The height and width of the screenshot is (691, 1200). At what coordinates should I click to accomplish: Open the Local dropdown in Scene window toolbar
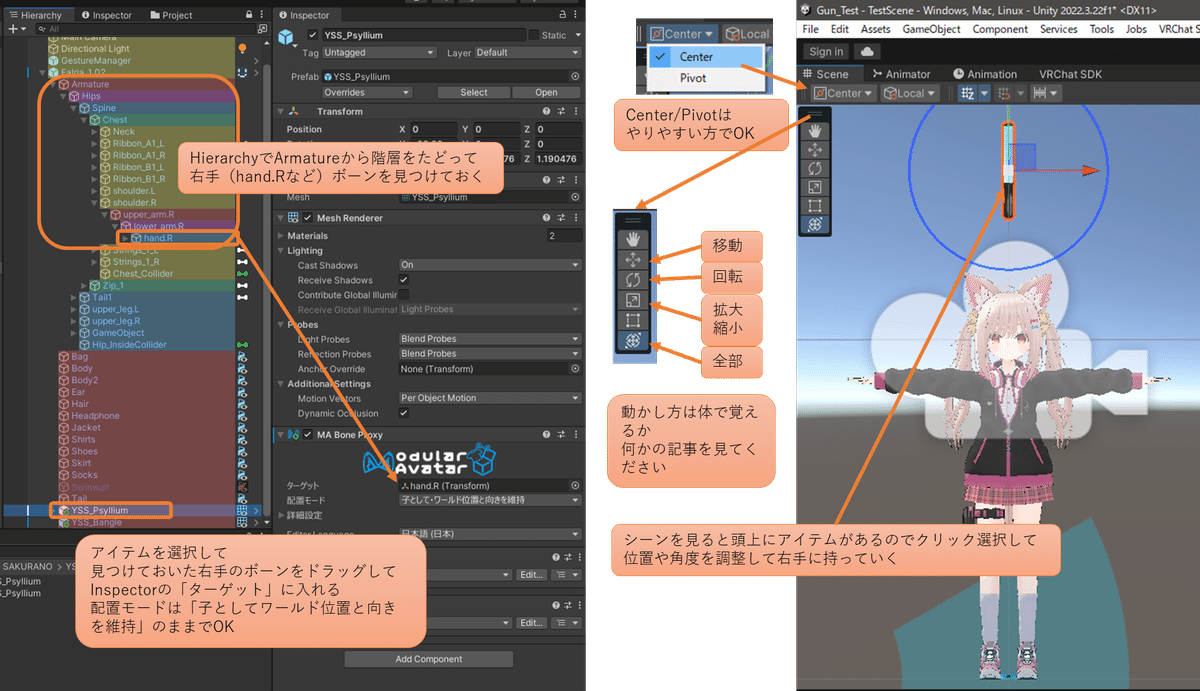pos(909,93)
